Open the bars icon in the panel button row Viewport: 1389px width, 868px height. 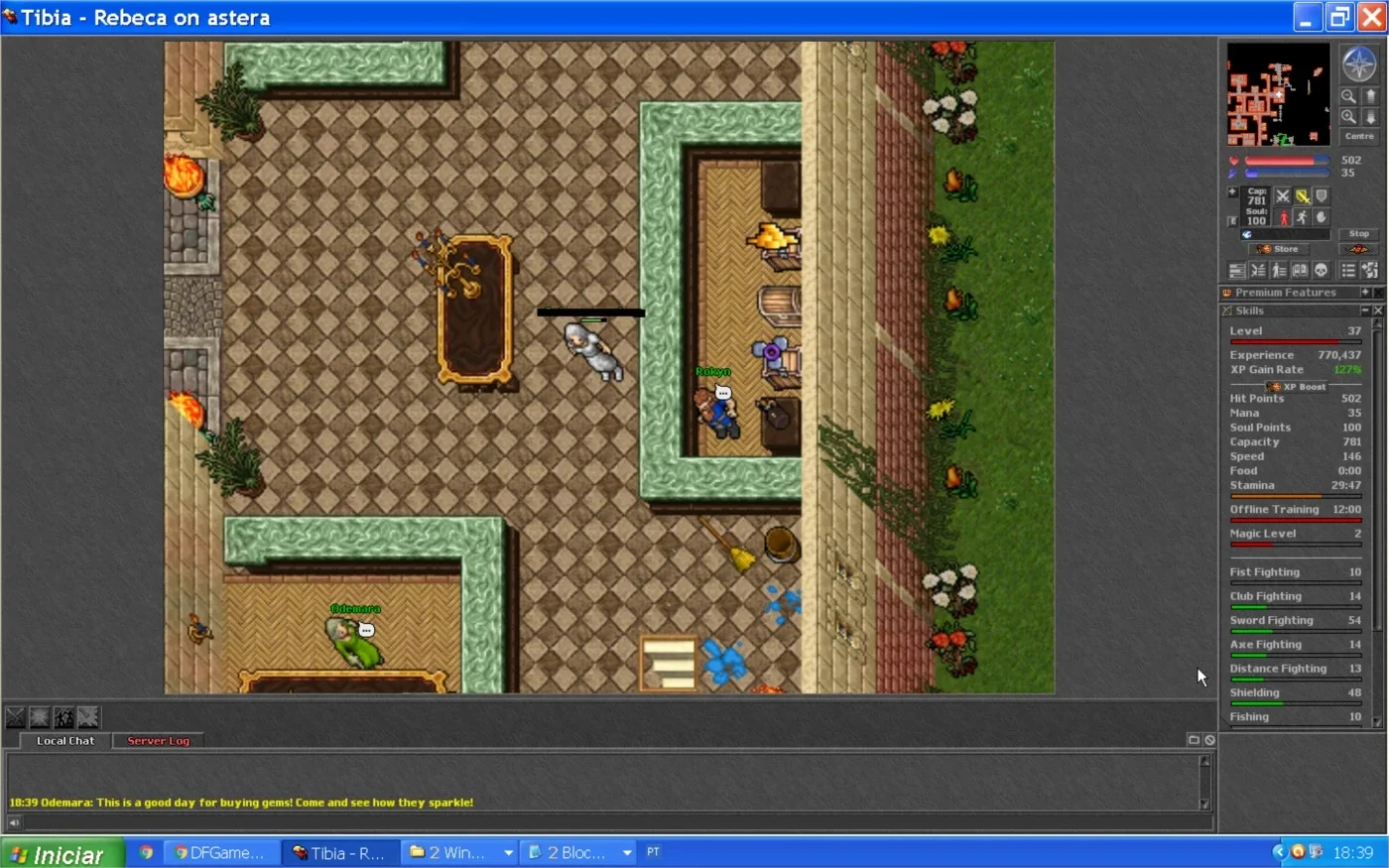coord(1237,270)
